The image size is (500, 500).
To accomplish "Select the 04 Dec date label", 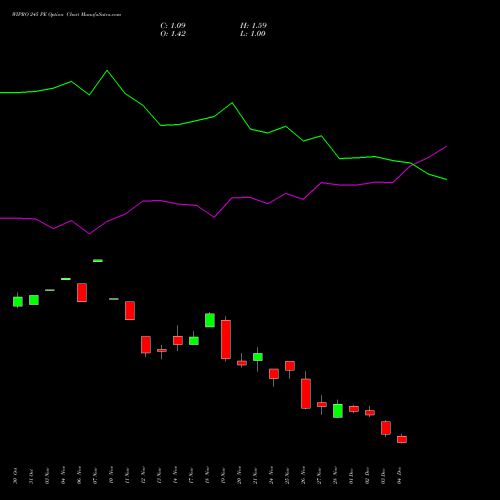I will tap(399, 476).
